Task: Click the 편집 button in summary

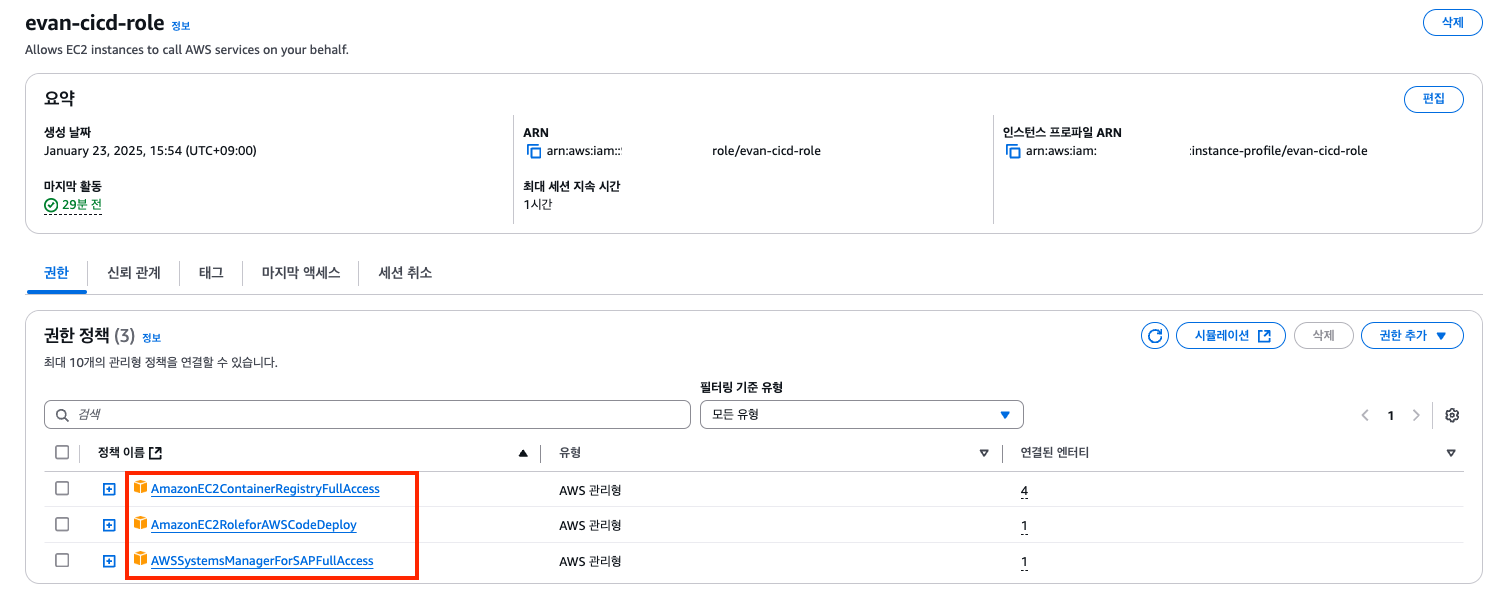Action: point(1434,99)
